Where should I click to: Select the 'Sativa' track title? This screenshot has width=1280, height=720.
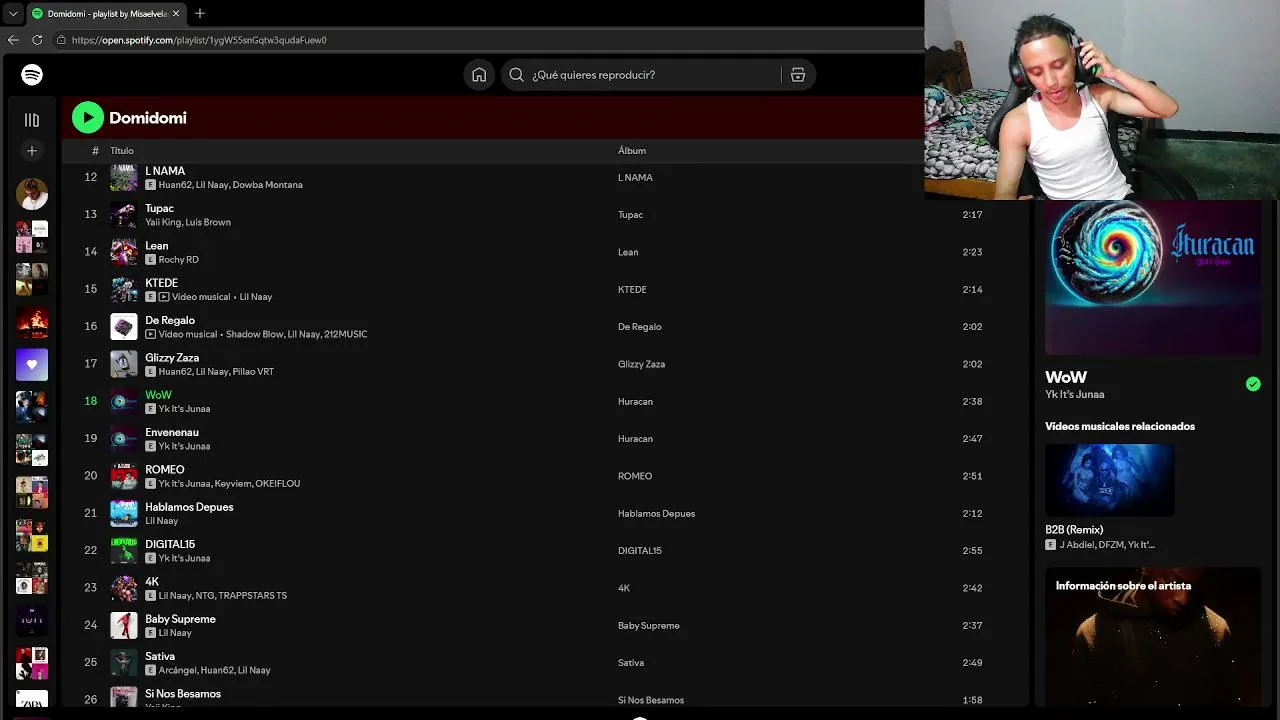(x=160, y=657)
